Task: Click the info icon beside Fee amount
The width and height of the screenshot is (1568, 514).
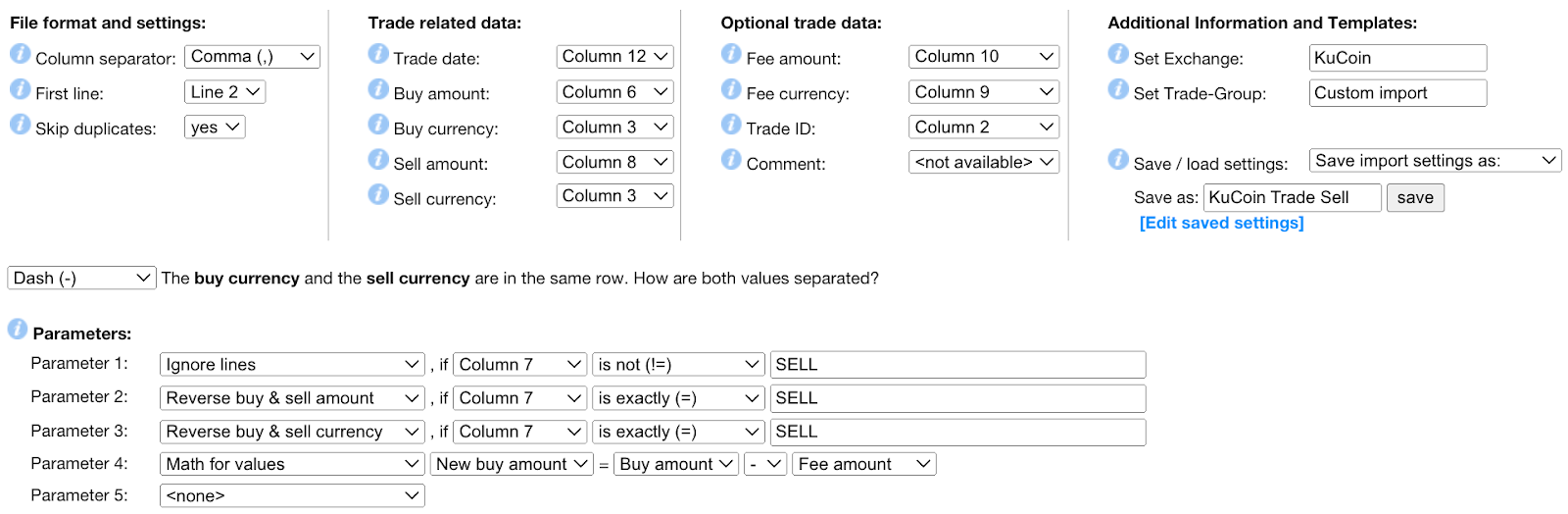Action: click(x=731, y=54)
